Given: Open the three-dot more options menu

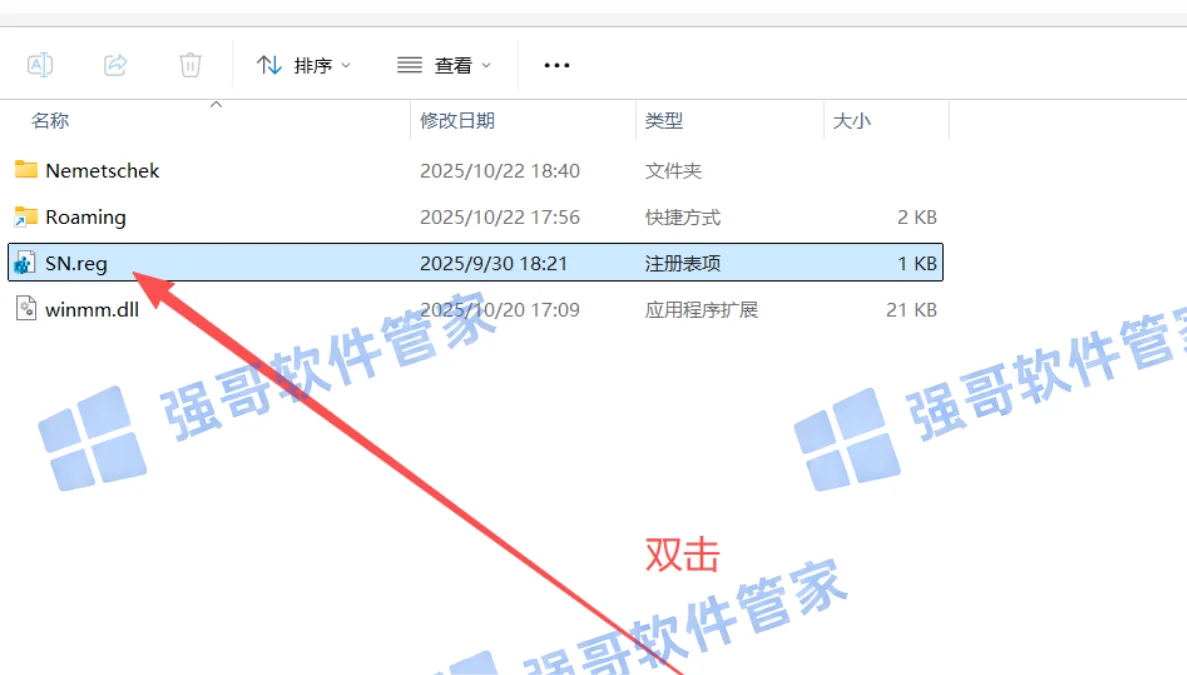Looking at the screenshot, I should coord(556,66).
